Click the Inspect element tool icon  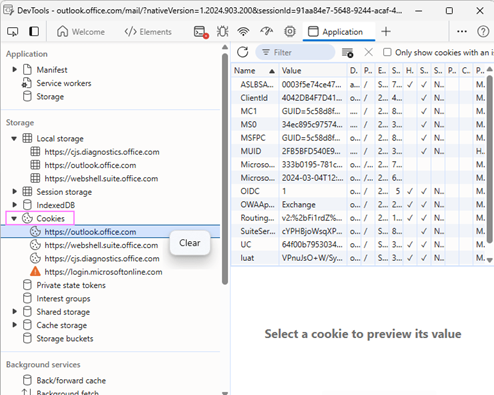(x=13, y=32)
